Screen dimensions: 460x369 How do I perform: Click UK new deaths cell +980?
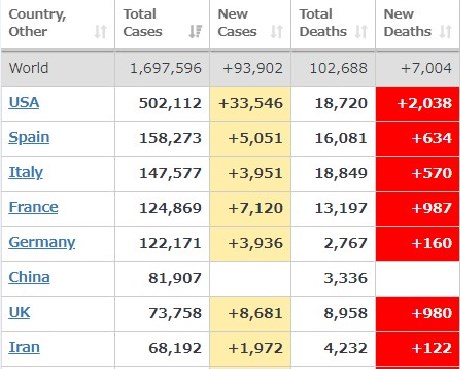click(x=417, y=314)
